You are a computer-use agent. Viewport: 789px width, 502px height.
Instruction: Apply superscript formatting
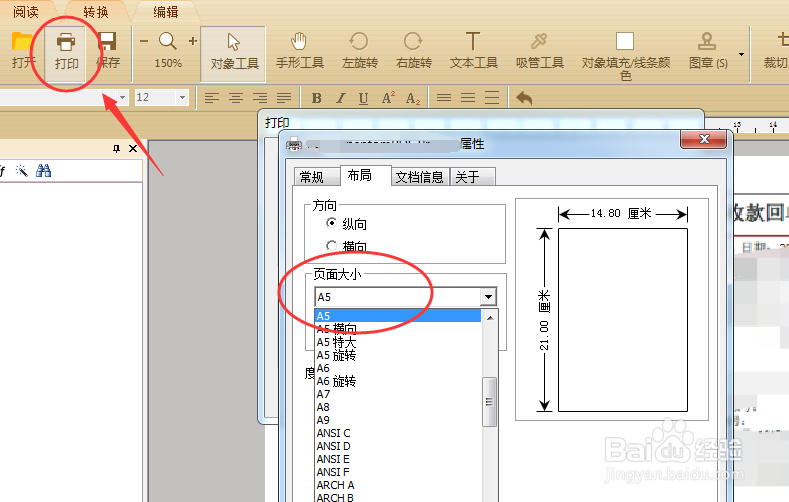click(x=388, y=98)
